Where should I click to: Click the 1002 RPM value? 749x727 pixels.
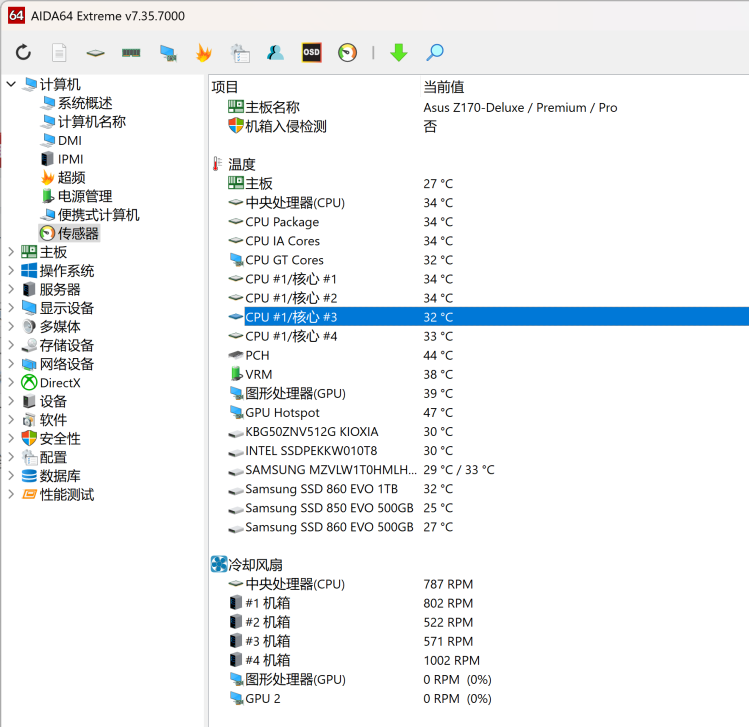coord(451,660)
